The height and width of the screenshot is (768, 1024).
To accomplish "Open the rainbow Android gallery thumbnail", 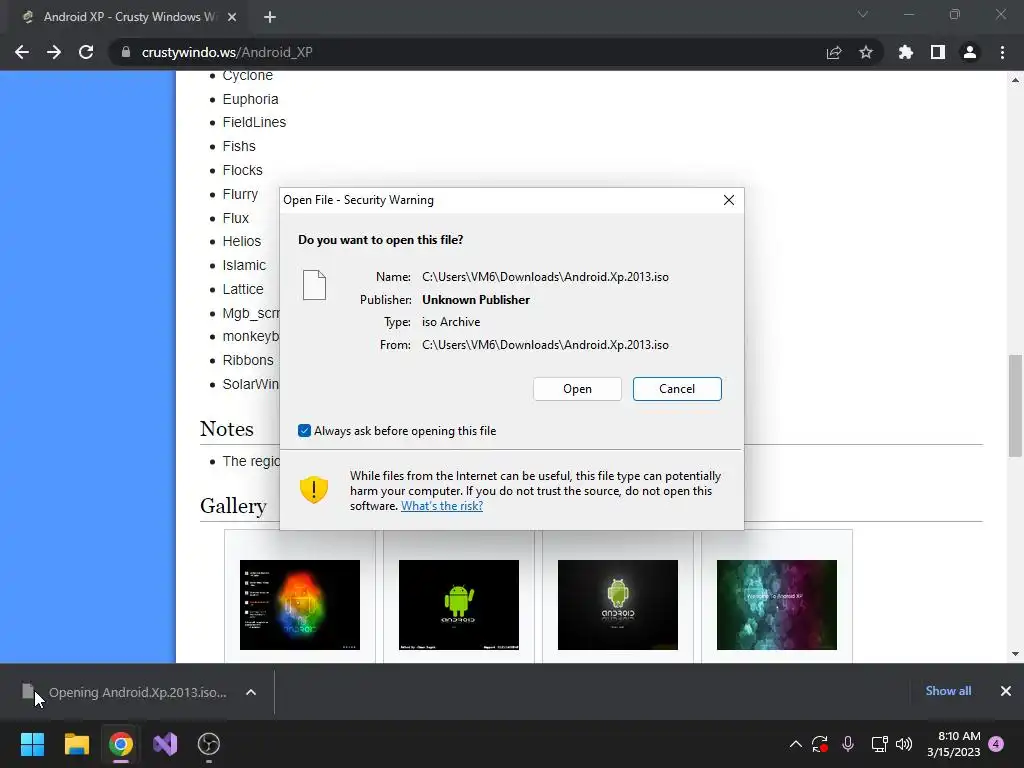I will pyautogui.click(x=300, y=605).
